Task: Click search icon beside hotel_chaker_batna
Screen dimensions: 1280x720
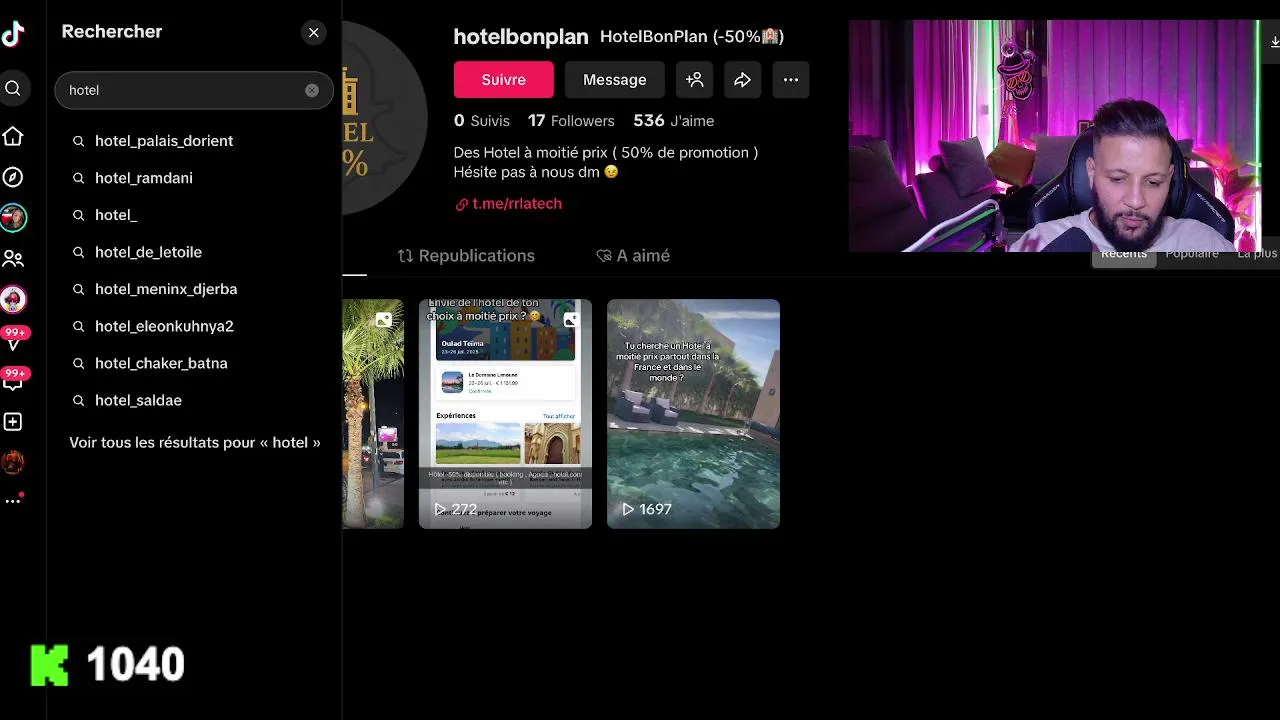Action: coord(79,364)
